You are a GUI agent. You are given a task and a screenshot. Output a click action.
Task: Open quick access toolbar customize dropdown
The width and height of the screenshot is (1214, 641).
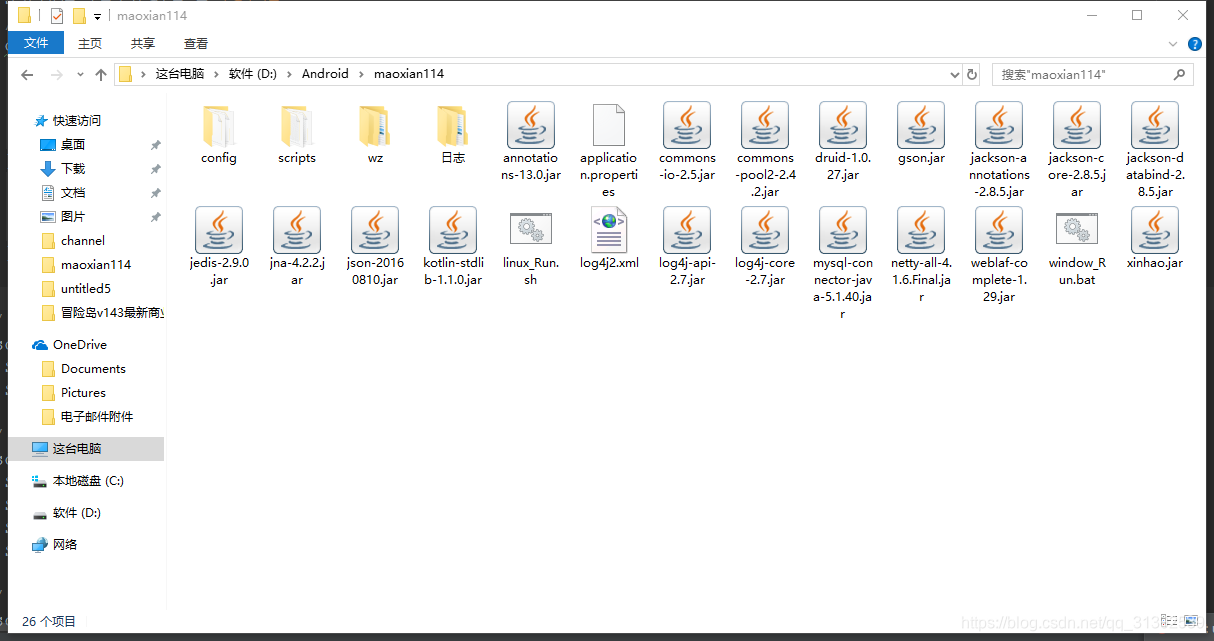point(97,16)
